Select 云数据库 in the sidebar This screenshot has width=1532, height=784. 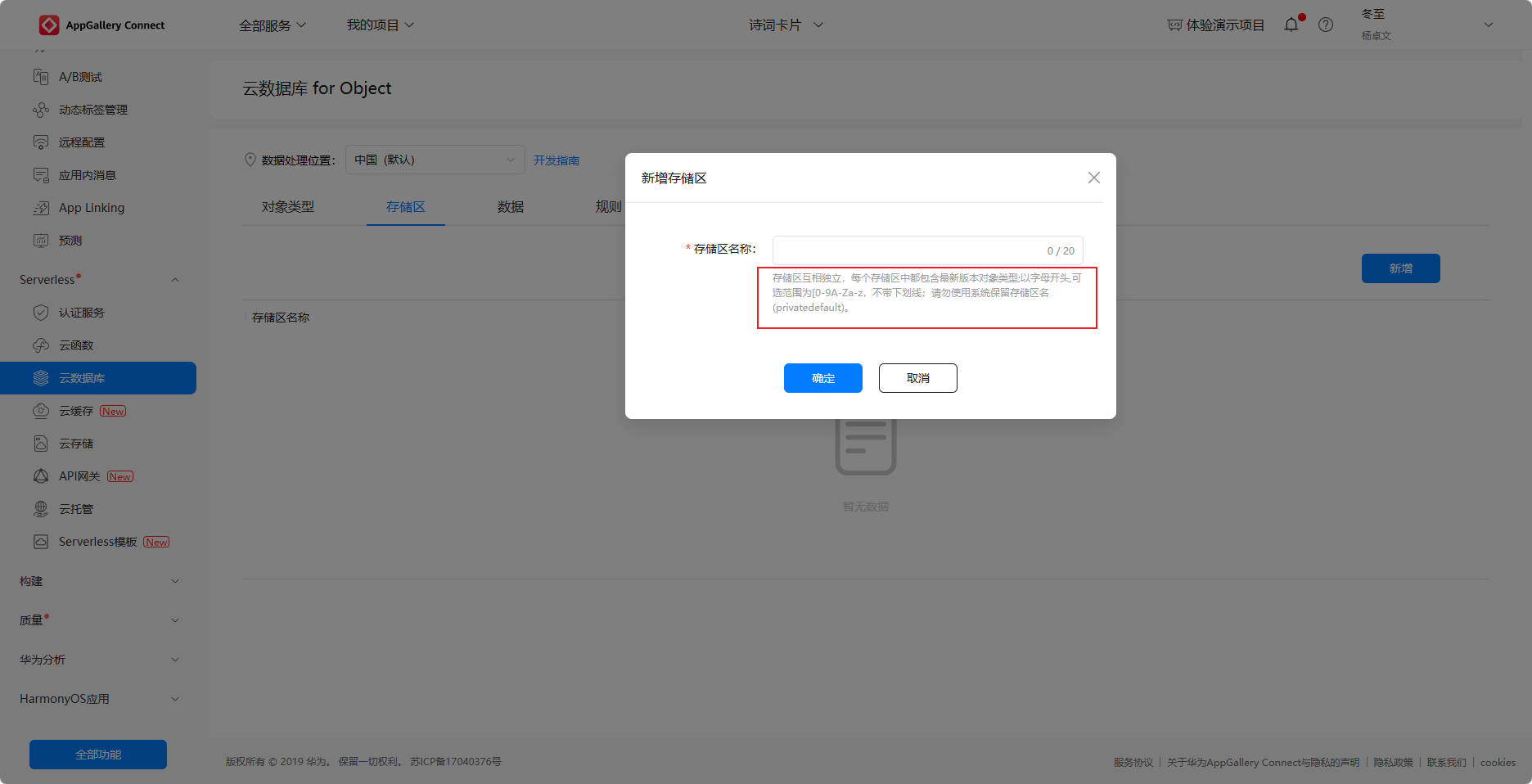98,378
